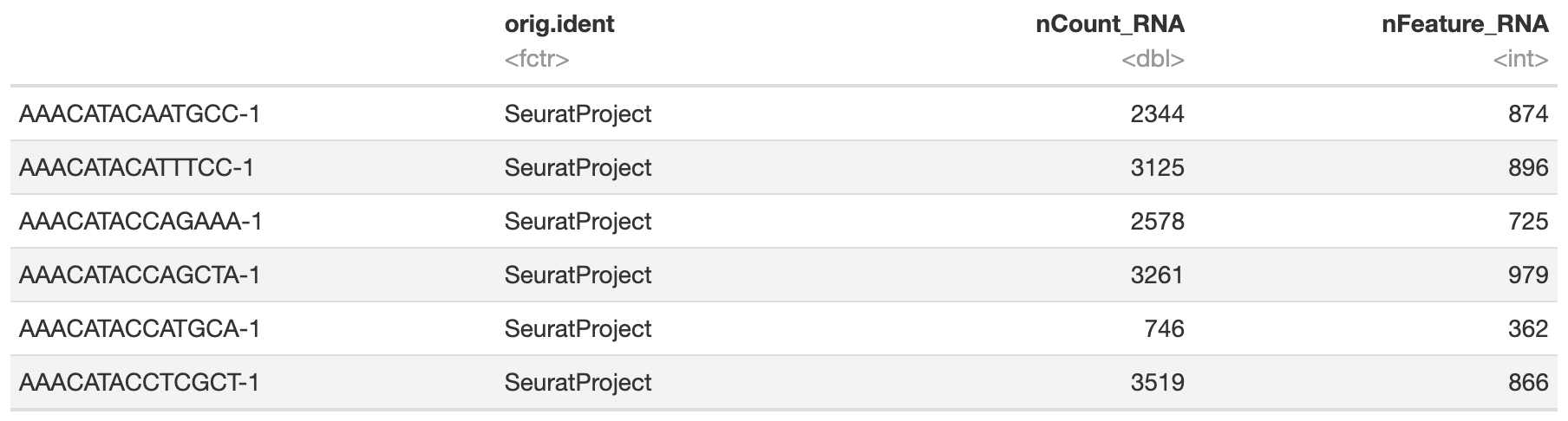Select row AAACATACAATGCC-1
The height and width of the screenshot is (421, 1568).
[139, 114]
